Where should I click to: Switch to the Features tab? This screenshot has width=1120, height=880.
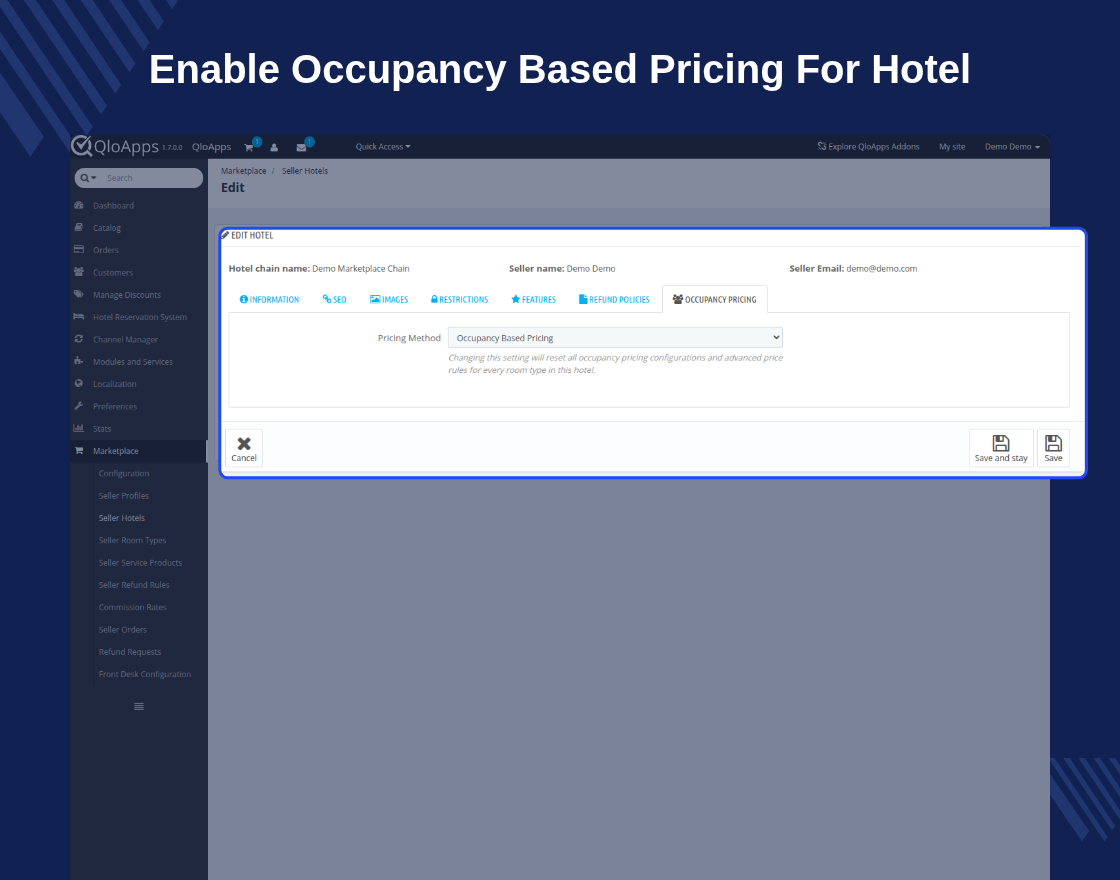pyautogui.click(x=534, y=299)
